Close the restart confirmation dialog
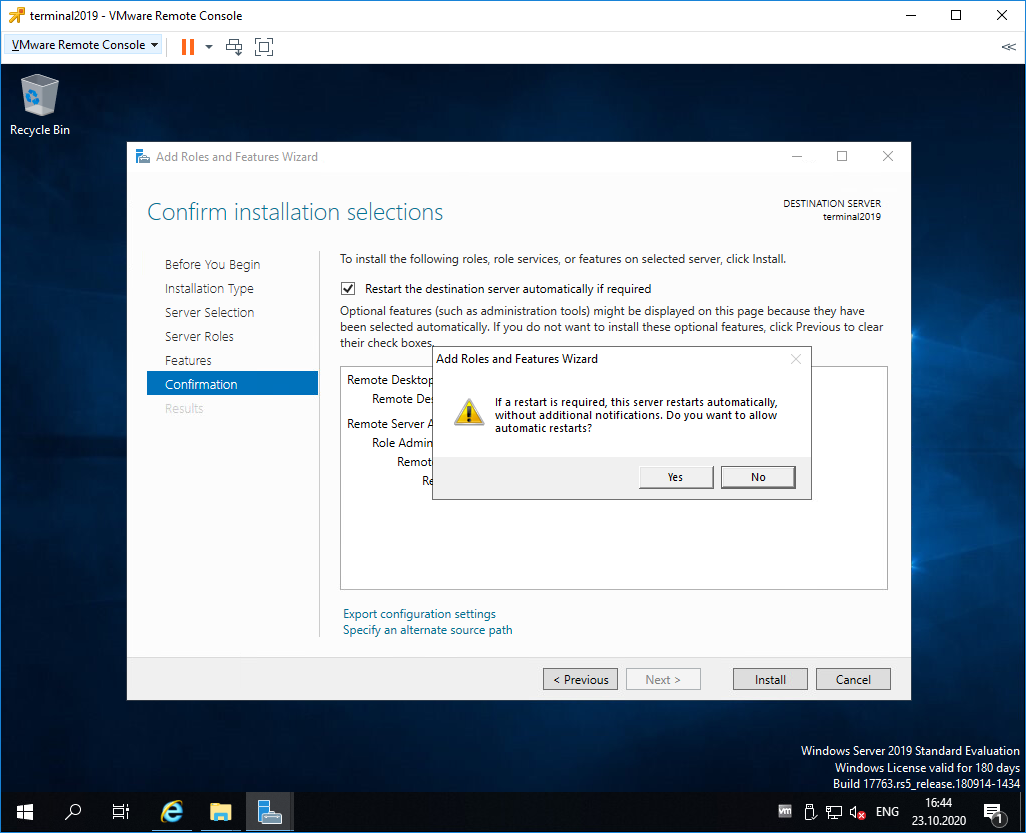This screenshot has height=833, width=1026. (796, 359)
